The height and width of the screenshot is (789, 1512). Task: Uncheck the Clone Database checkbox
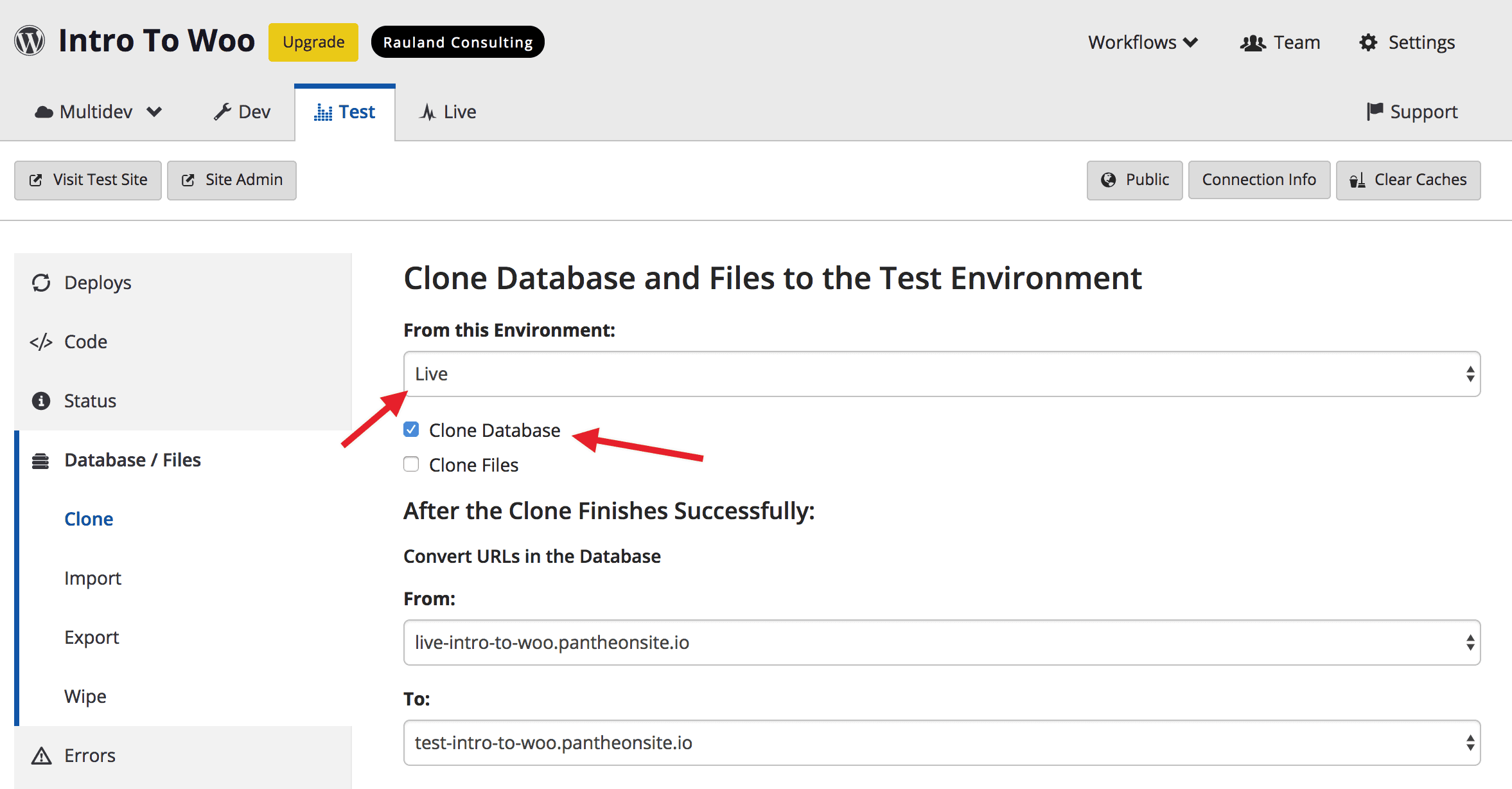click(411, 429)
